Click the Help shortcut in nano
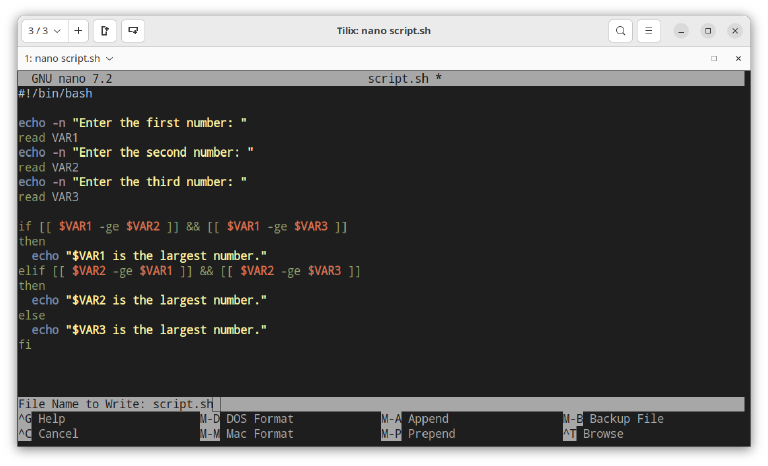768x466 pixels. [x=50, y=419]
